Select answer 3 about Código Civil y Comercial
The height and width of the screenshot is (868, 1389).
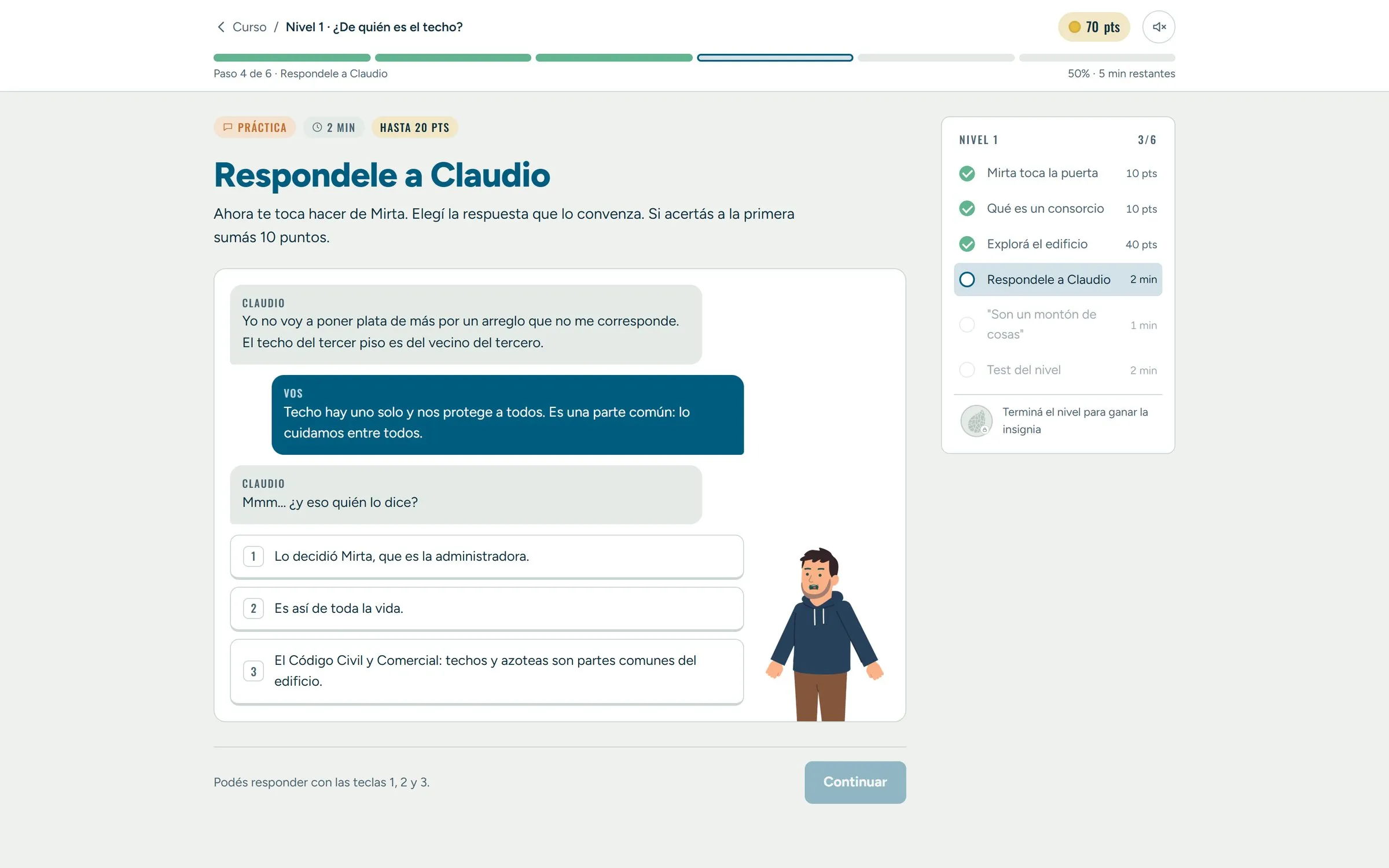click(487, 671)
